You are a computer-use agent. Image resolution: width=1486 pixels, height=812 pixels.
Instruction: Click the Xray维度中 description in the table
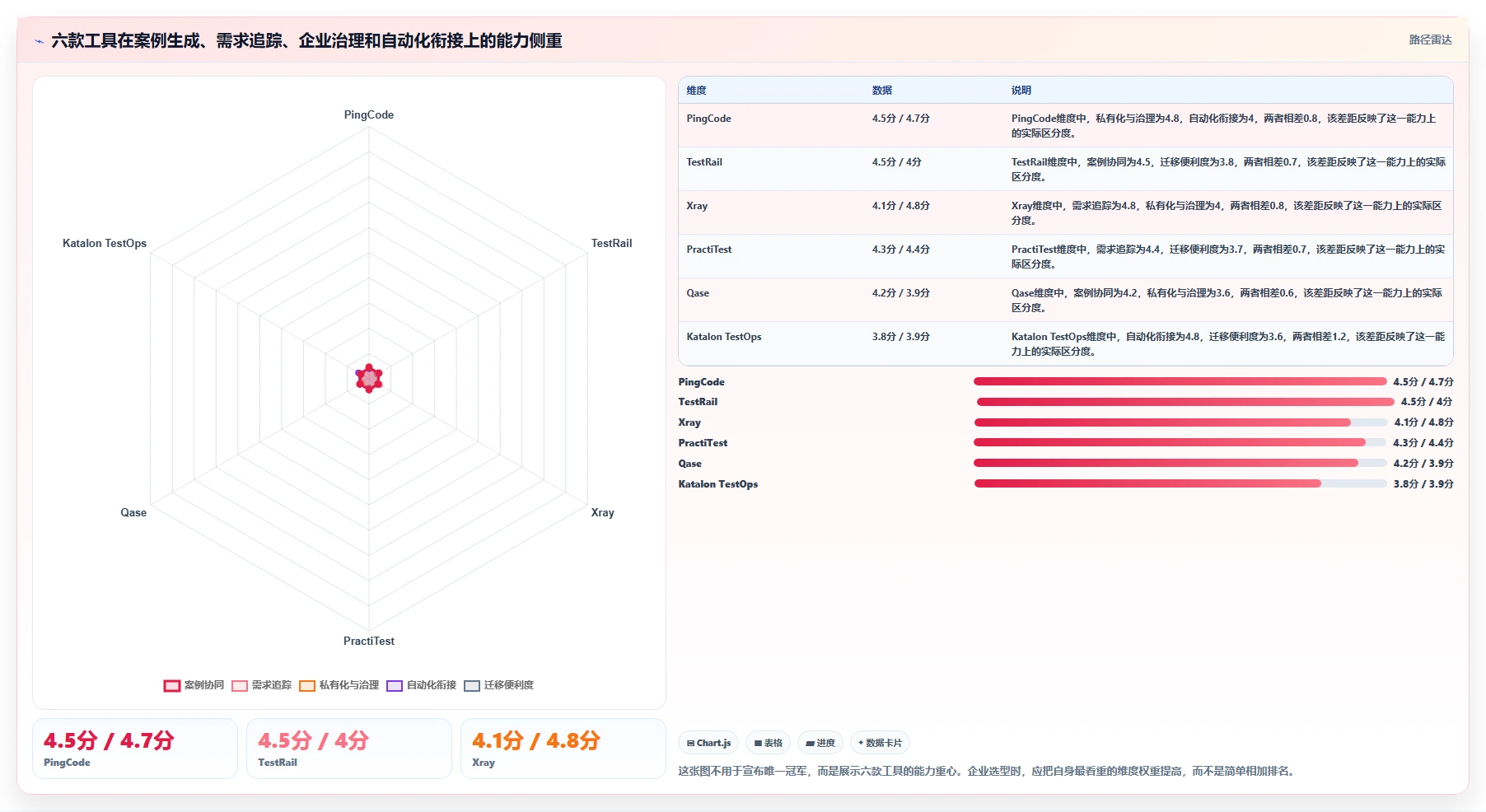click(1227, 213)
